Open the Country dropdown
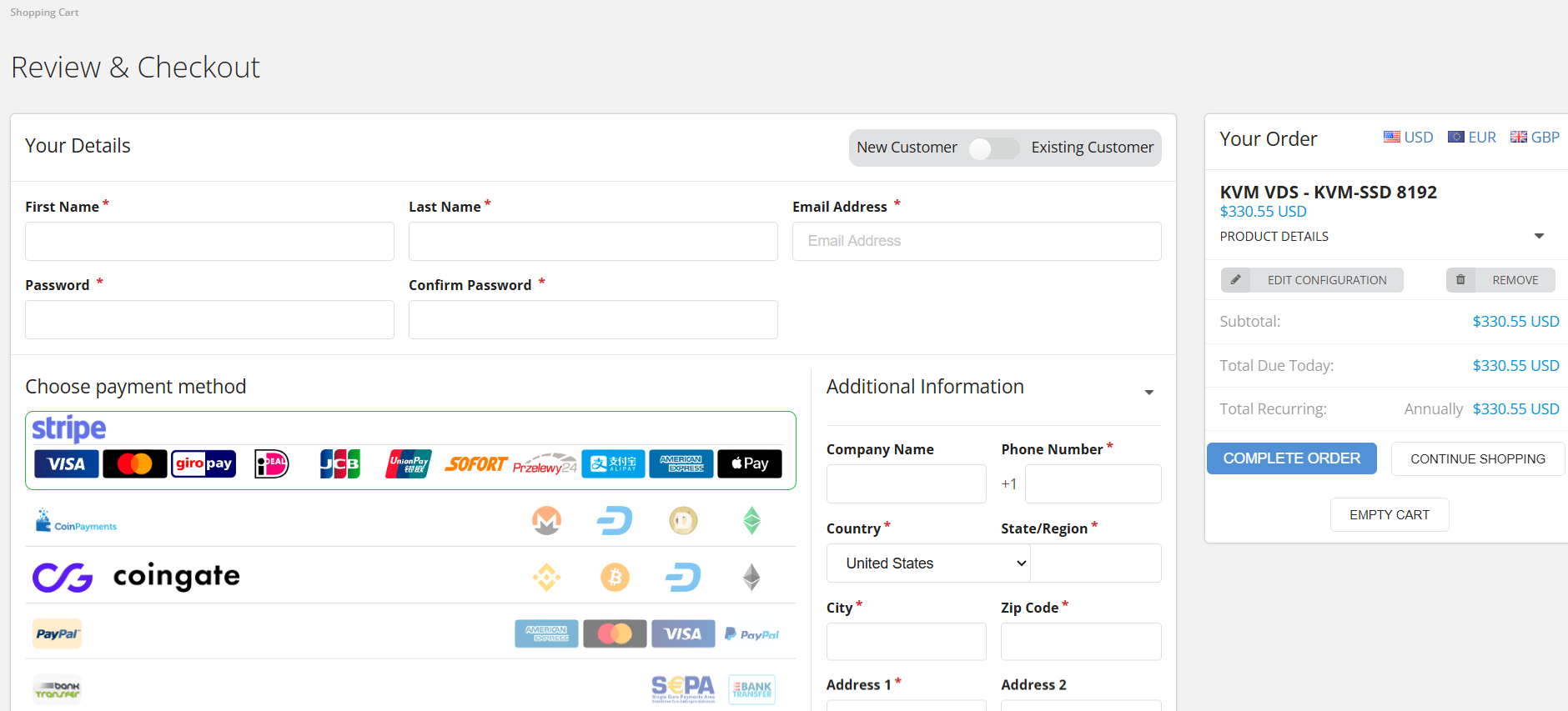The image size is (1568, 711). [928, 563]
